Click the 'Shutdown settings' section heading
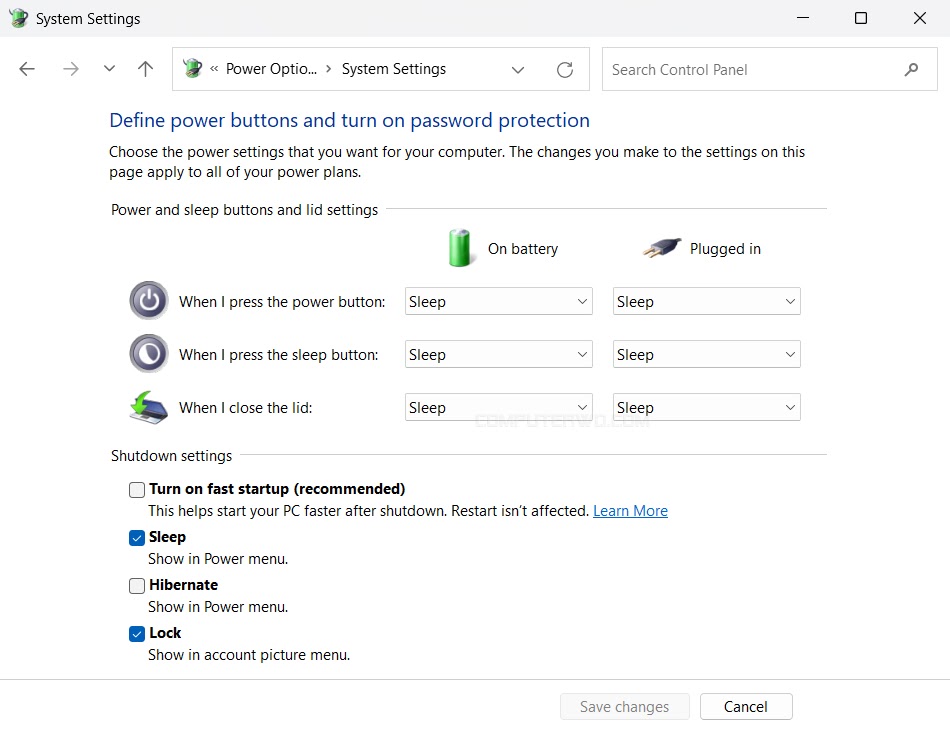This screenshot has width=950, height=734. coord(171,456)
